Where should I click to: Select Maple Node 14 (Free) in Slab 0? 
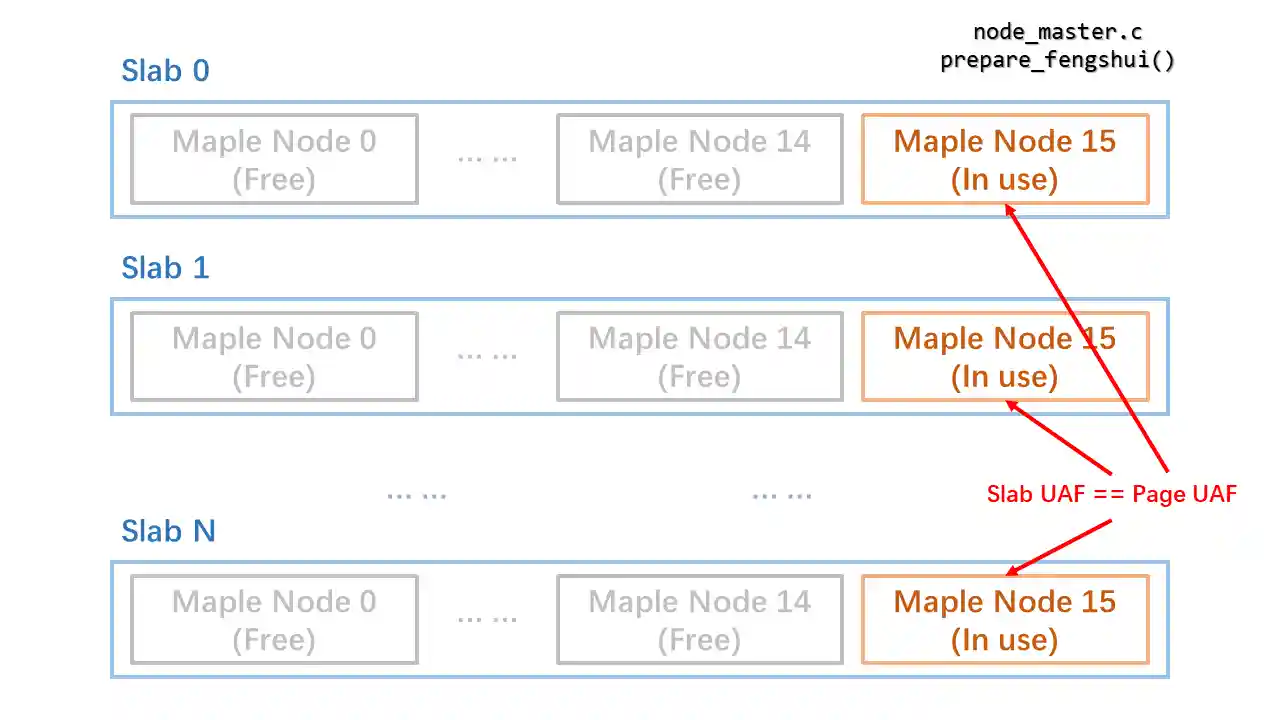[699, 159]
